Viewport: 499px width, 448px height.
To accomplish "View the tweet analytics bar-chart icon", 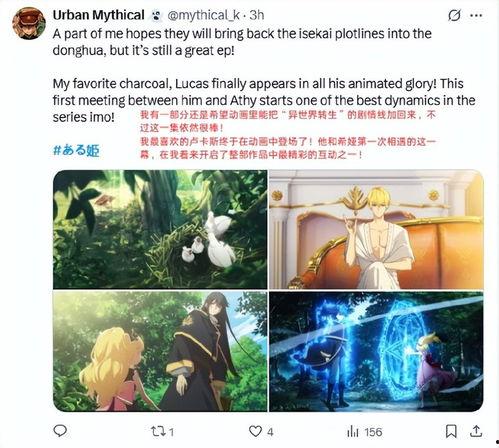I will click(352, 432).
